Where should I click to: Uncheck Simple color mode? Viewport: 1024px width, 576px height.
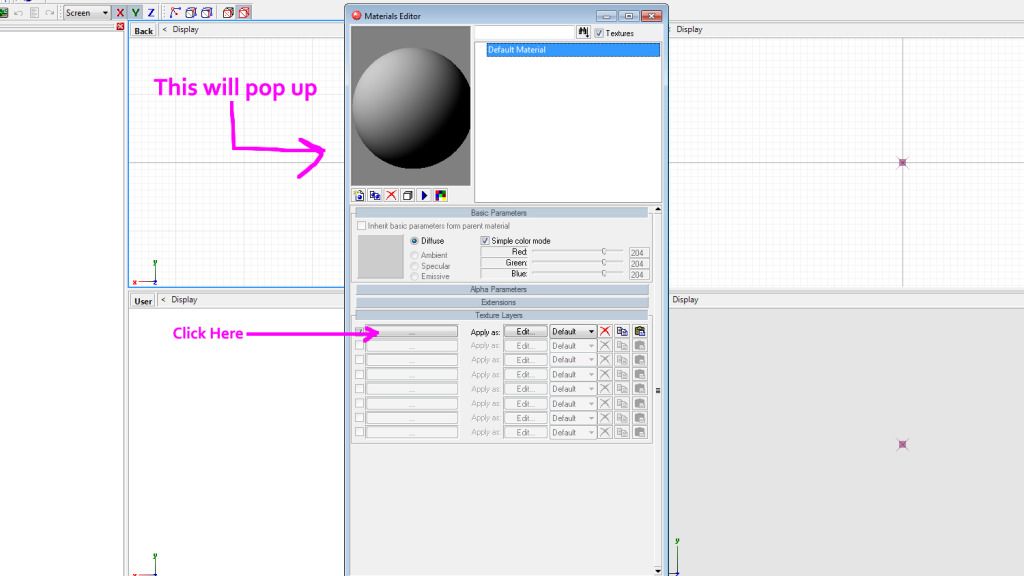click(x=485, y=241)
